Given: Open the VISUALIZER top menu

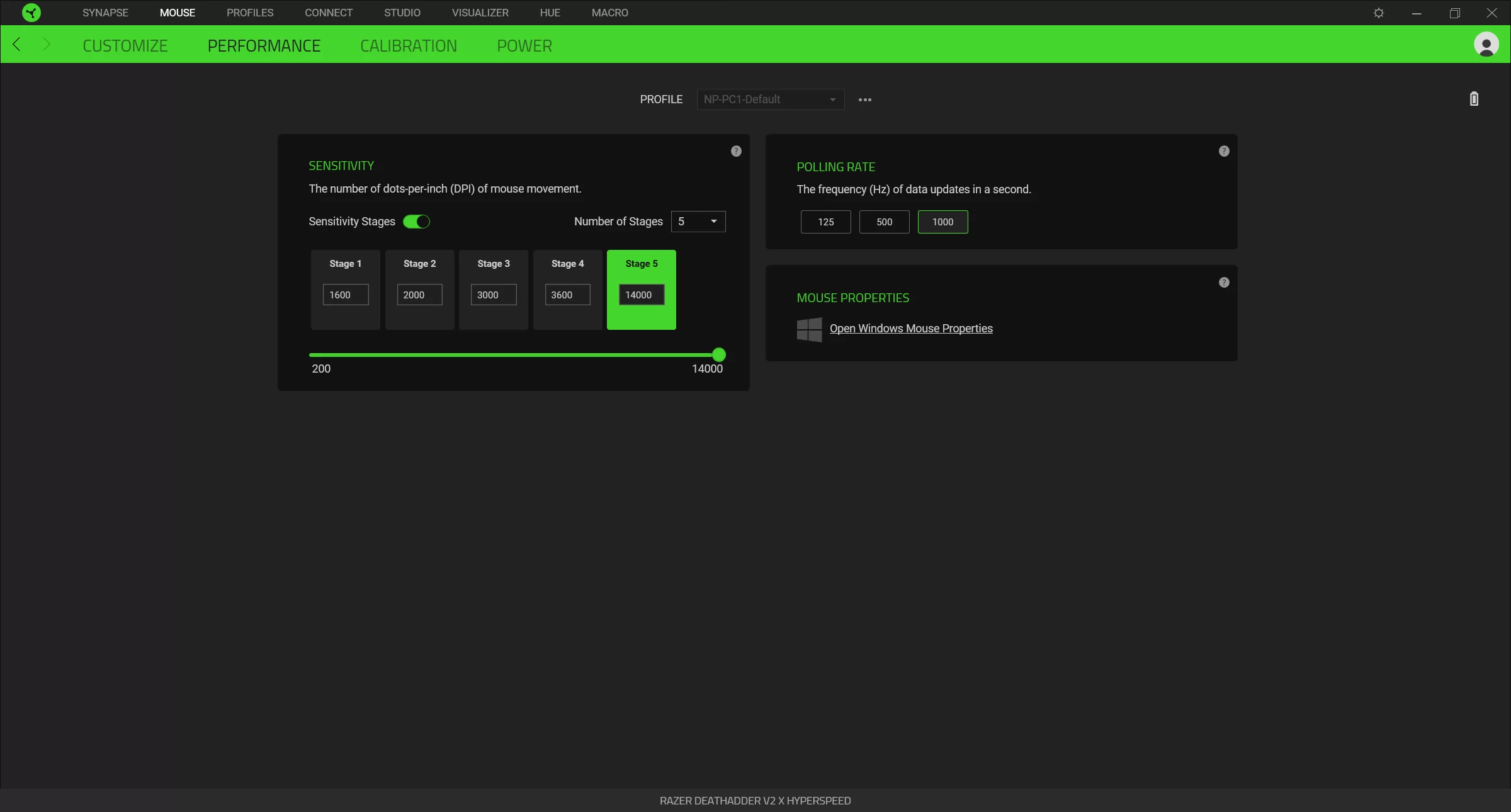Looking at the screenshot, I should coord(480,13).
